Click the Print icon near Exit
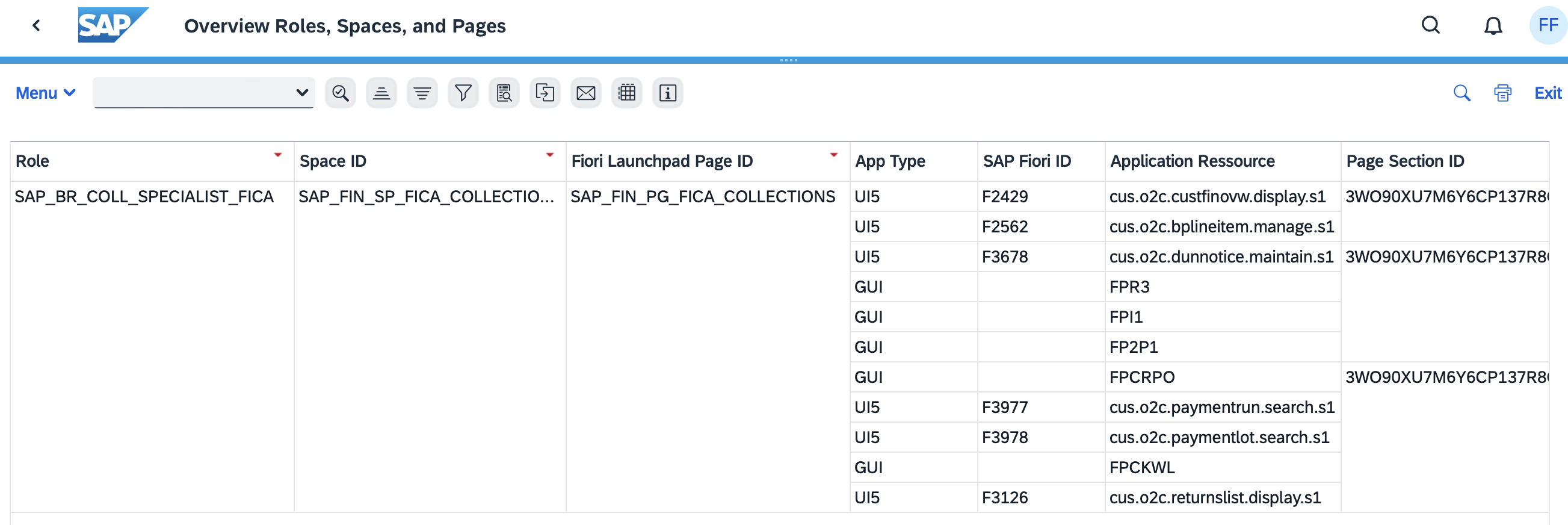The height and width of the screenshot is (525, 1568). click(1502, 93)
